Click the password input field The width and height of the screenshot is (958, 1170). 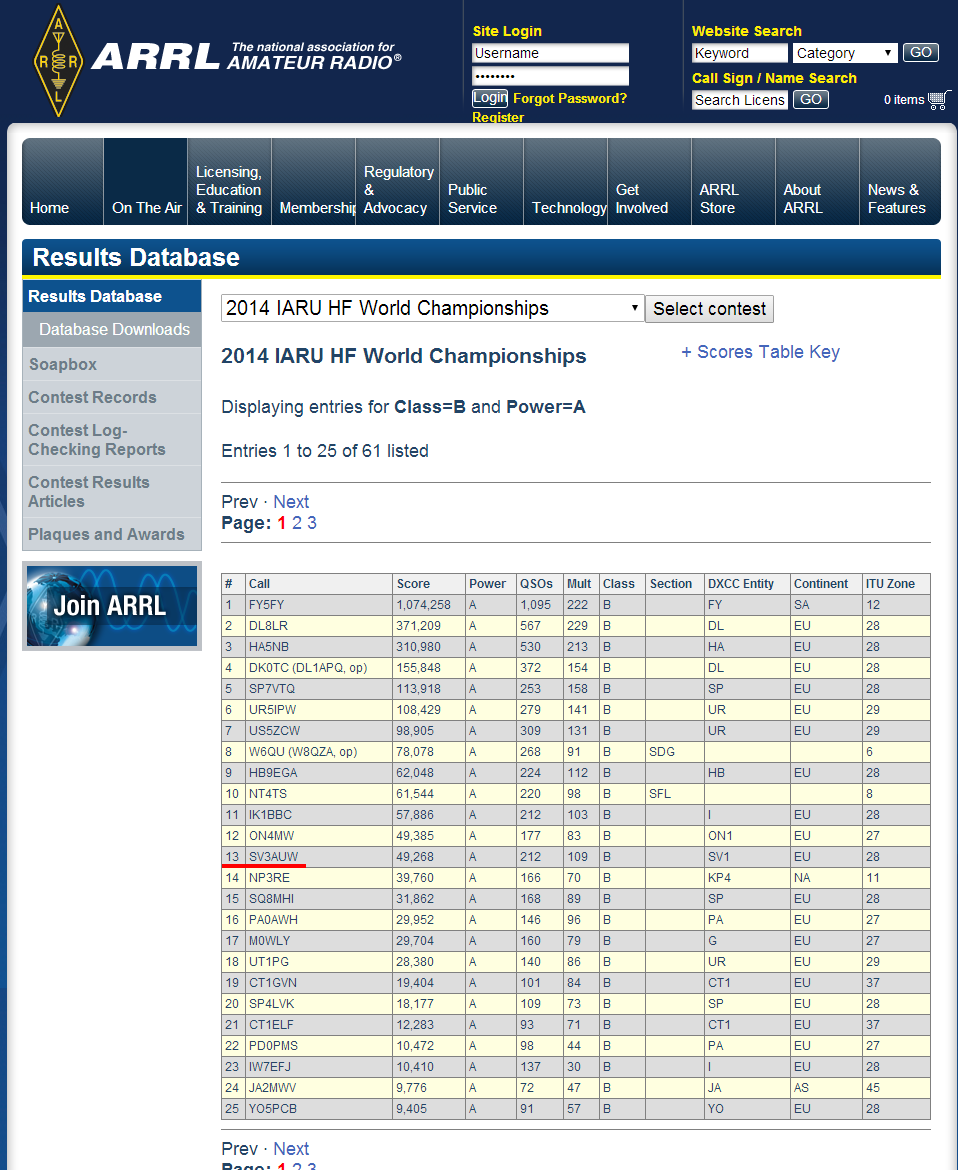551,76
